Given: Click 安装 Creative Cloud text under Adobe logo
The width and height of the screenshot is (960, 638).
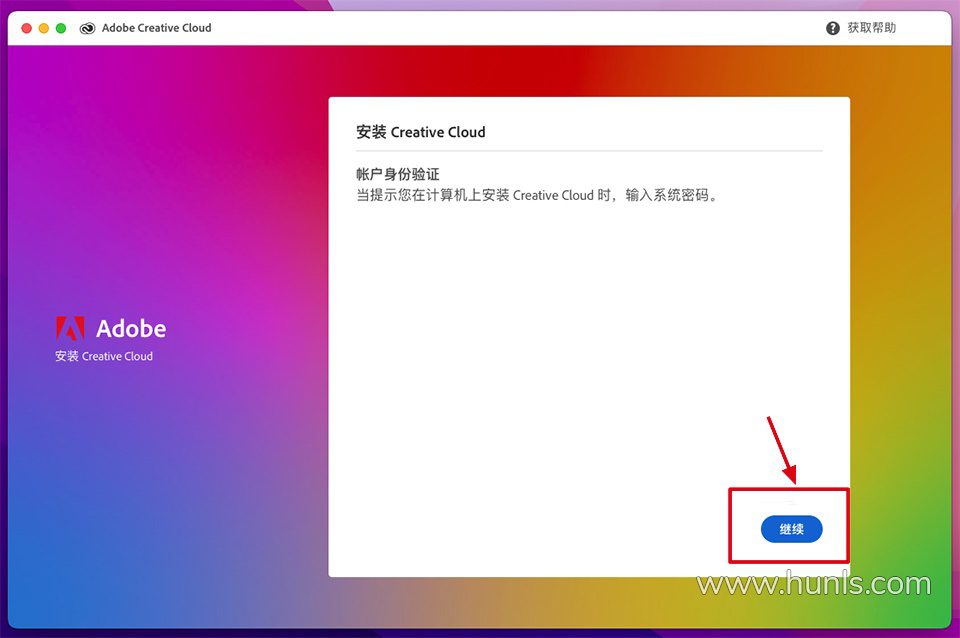Looking at the screenshot, I should click(x=104, y=356).
